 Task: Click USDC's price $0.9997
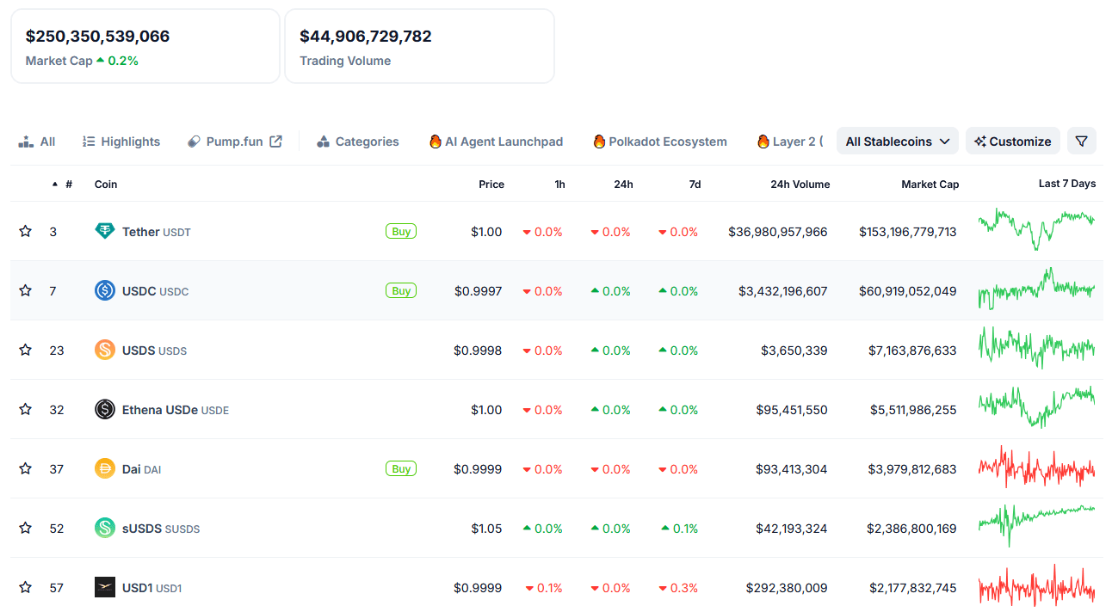point(478,291)
